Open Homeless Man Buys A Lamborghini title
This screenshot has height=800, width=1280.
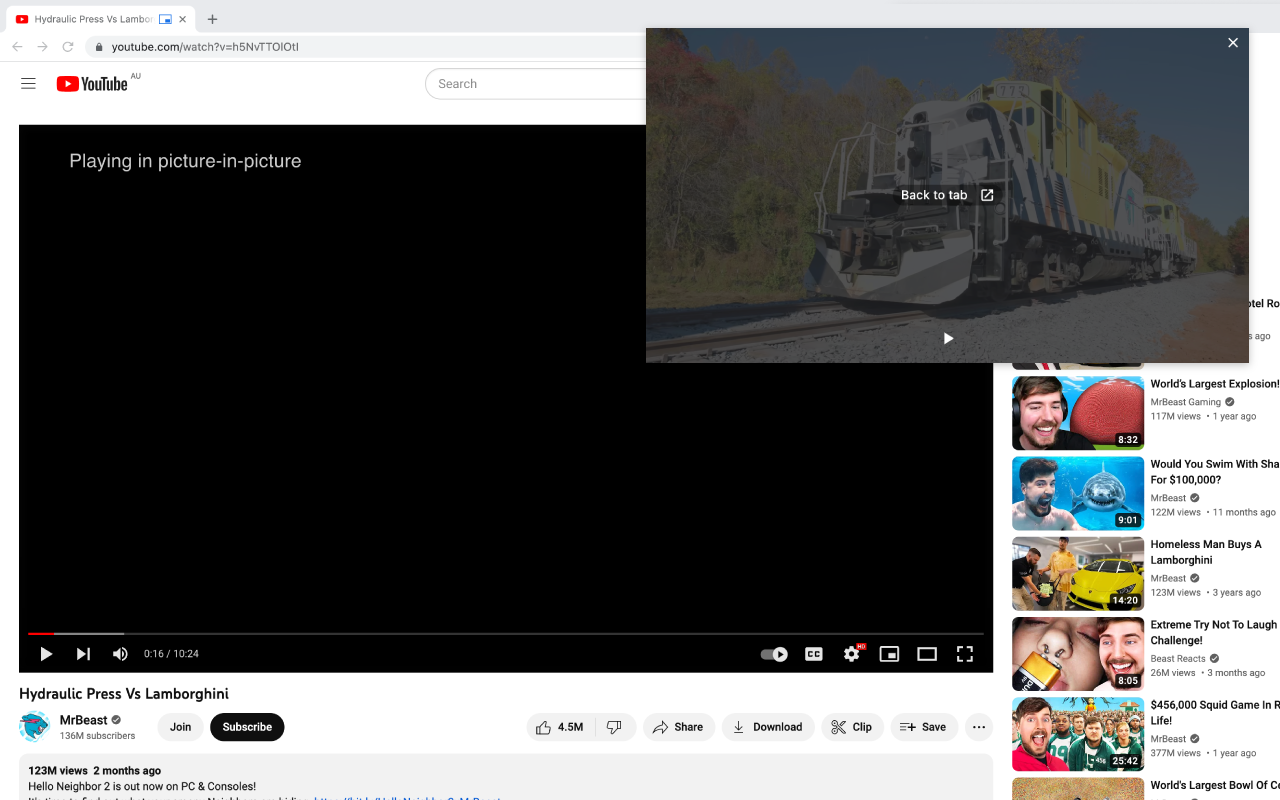(x=1206, y=552)
